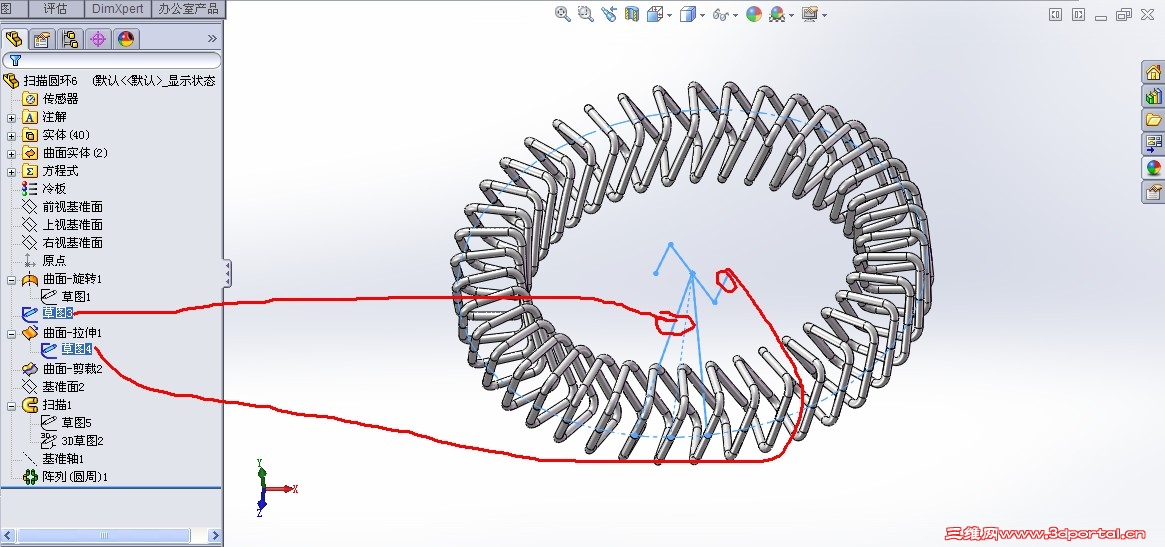Screen dimensions: 1165x547
Task: Click the Display Style cube icon
Action: point(688,14)
